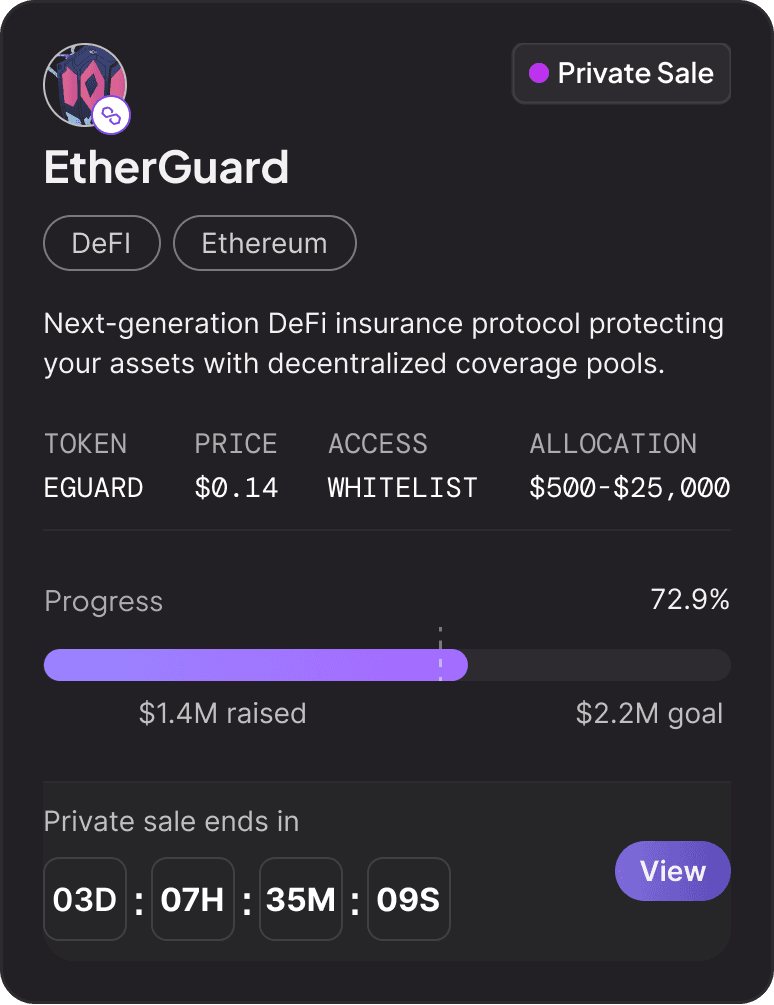Click the View button
Screen dimensions: 774x1005
coord(673,871)
